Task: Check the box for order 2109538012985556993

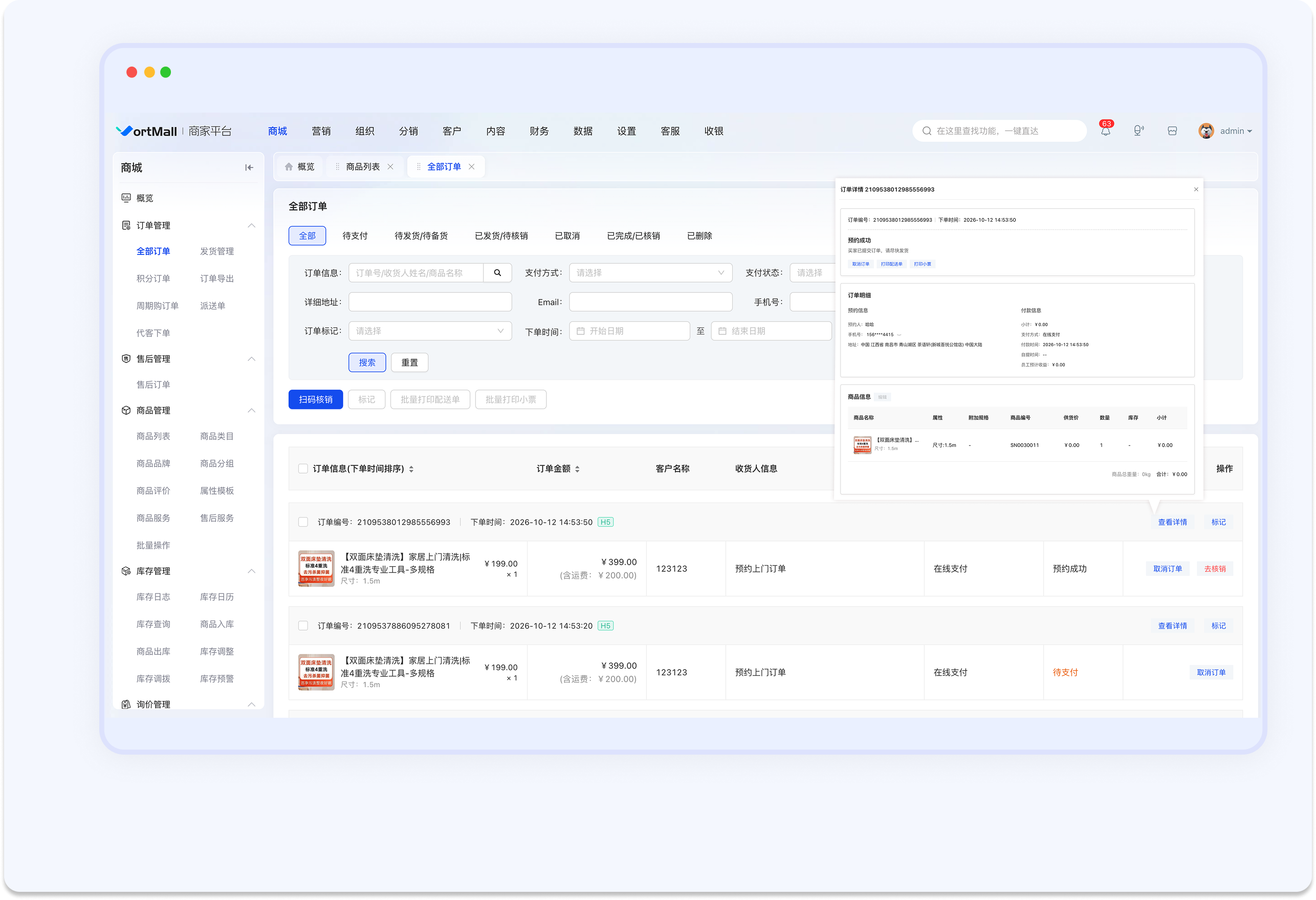Action: (303, 522)
